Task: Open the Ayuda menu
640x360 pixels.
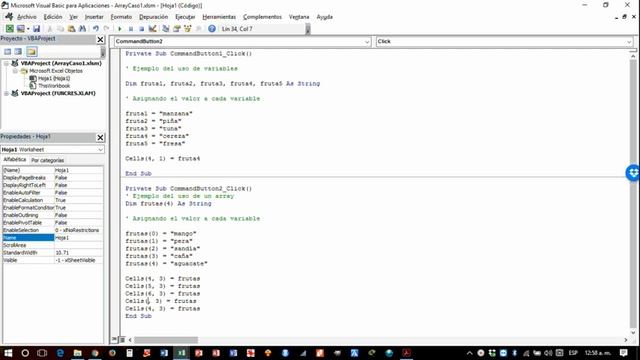Action: click(x=324, y=17)
